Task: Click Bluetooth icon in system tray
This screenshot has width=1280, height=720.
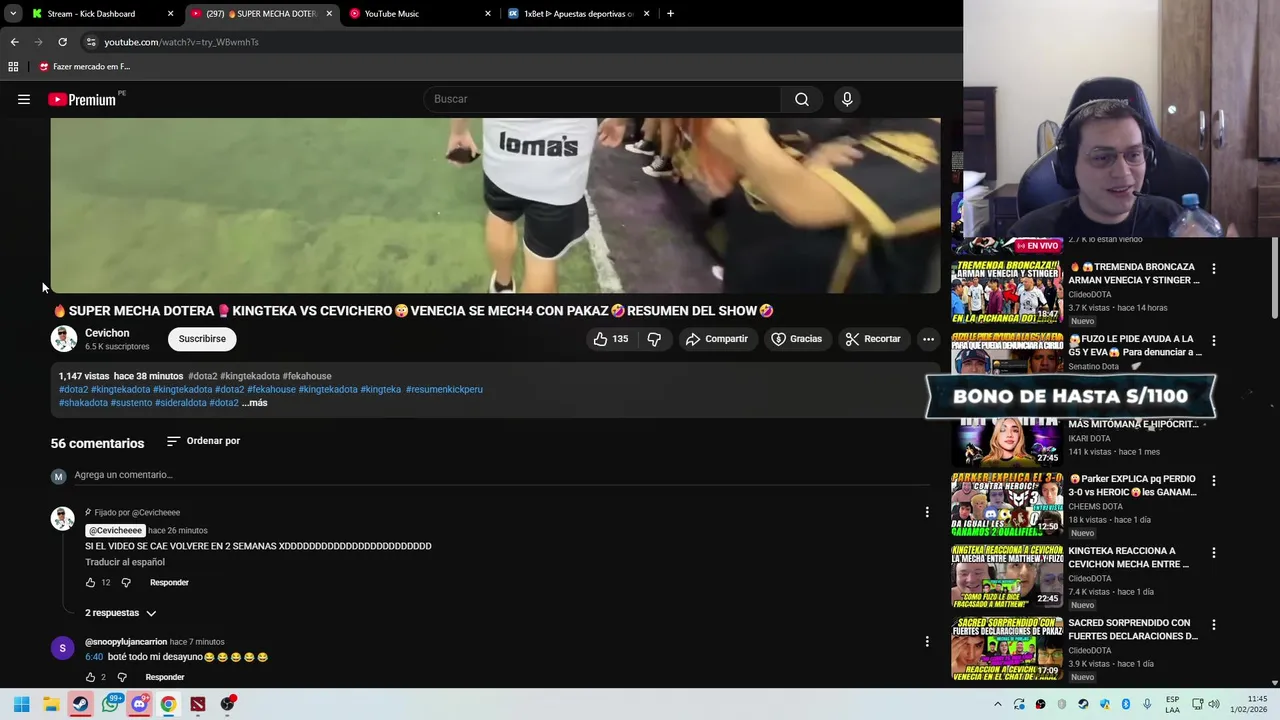Action: (1125, 704)
